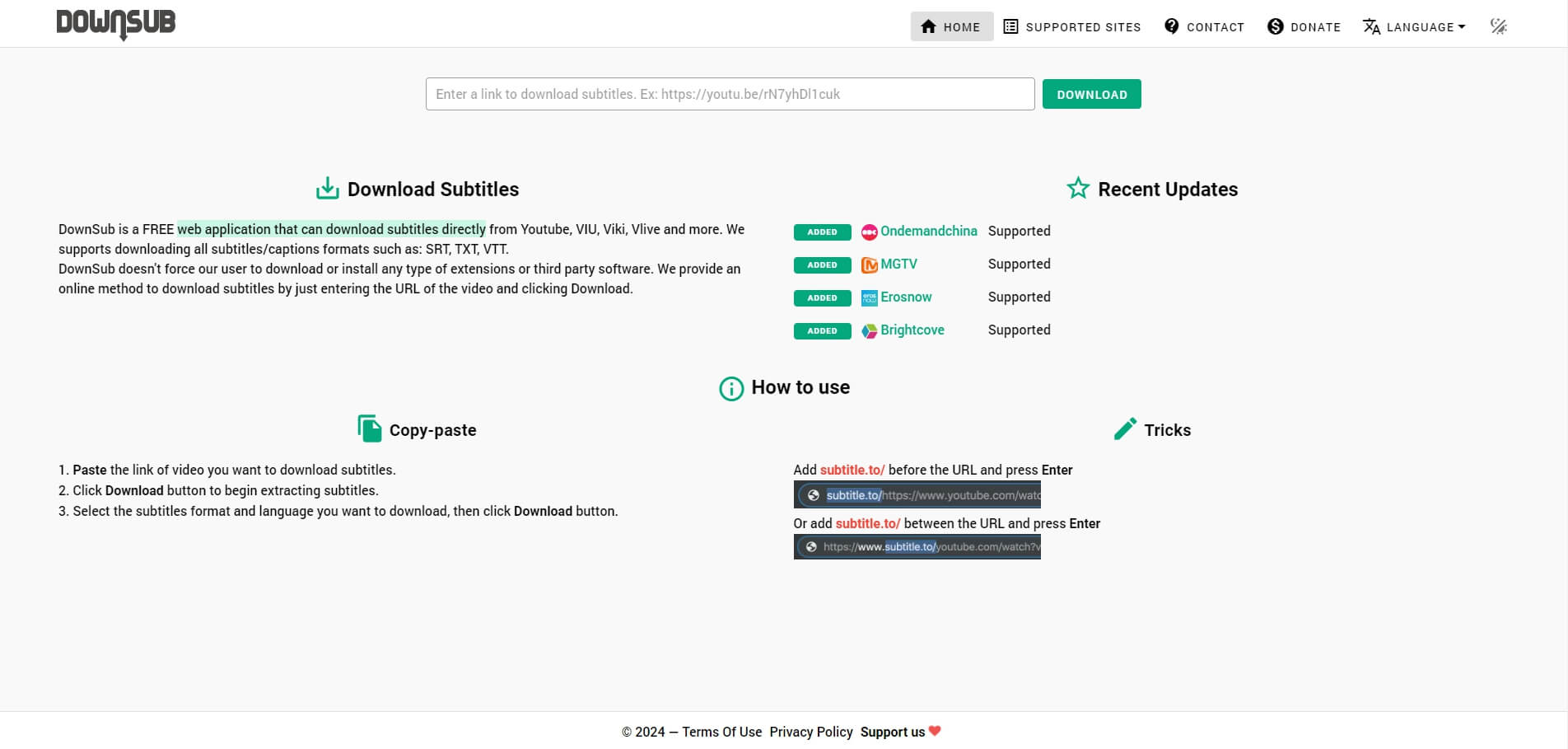Screen dimensions: 1568x749
Task: Click the ADDED badge beside MGTV
Action: tap(822, 264)
